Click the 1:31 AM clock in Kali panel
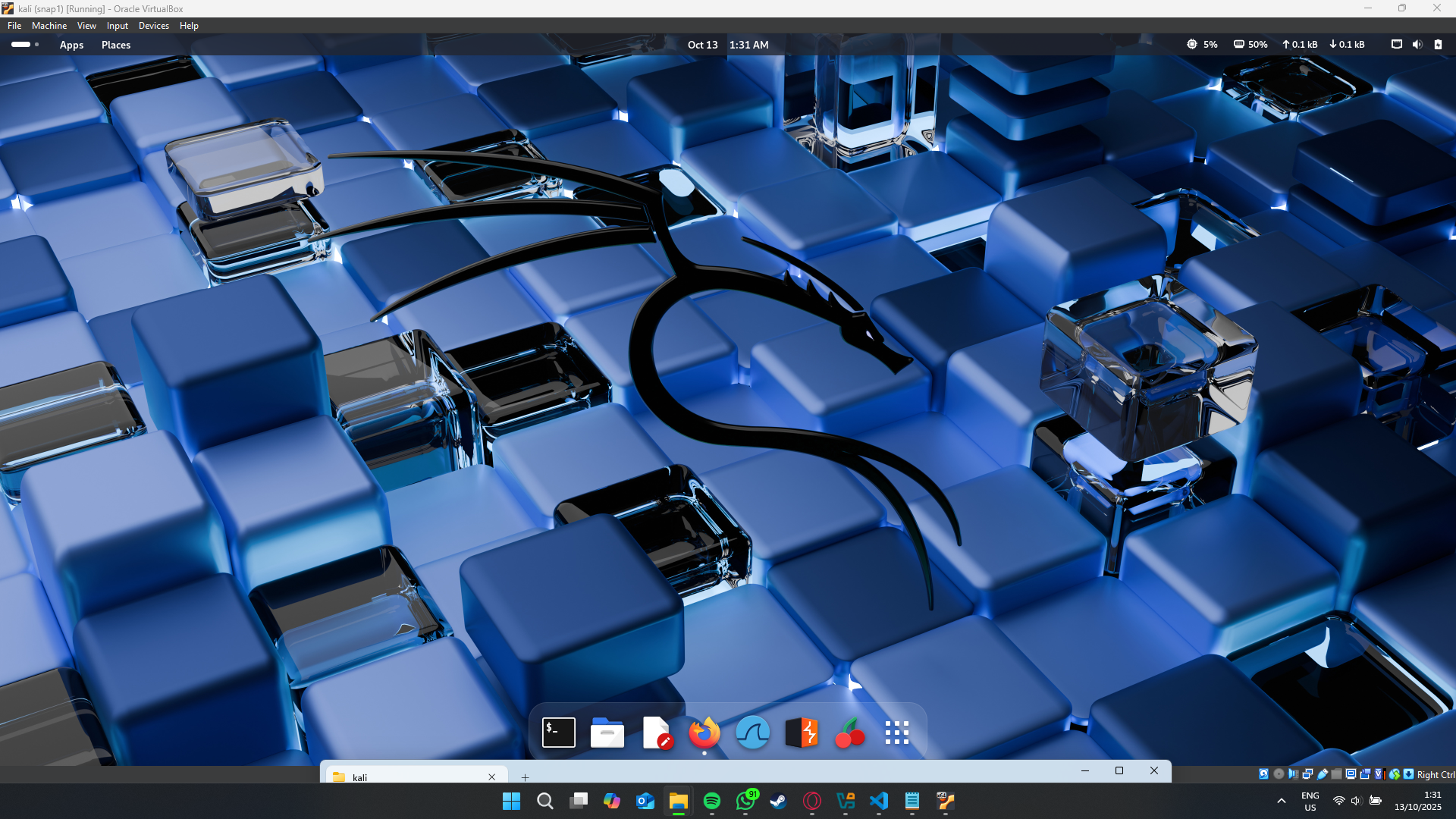 point(748,45)
